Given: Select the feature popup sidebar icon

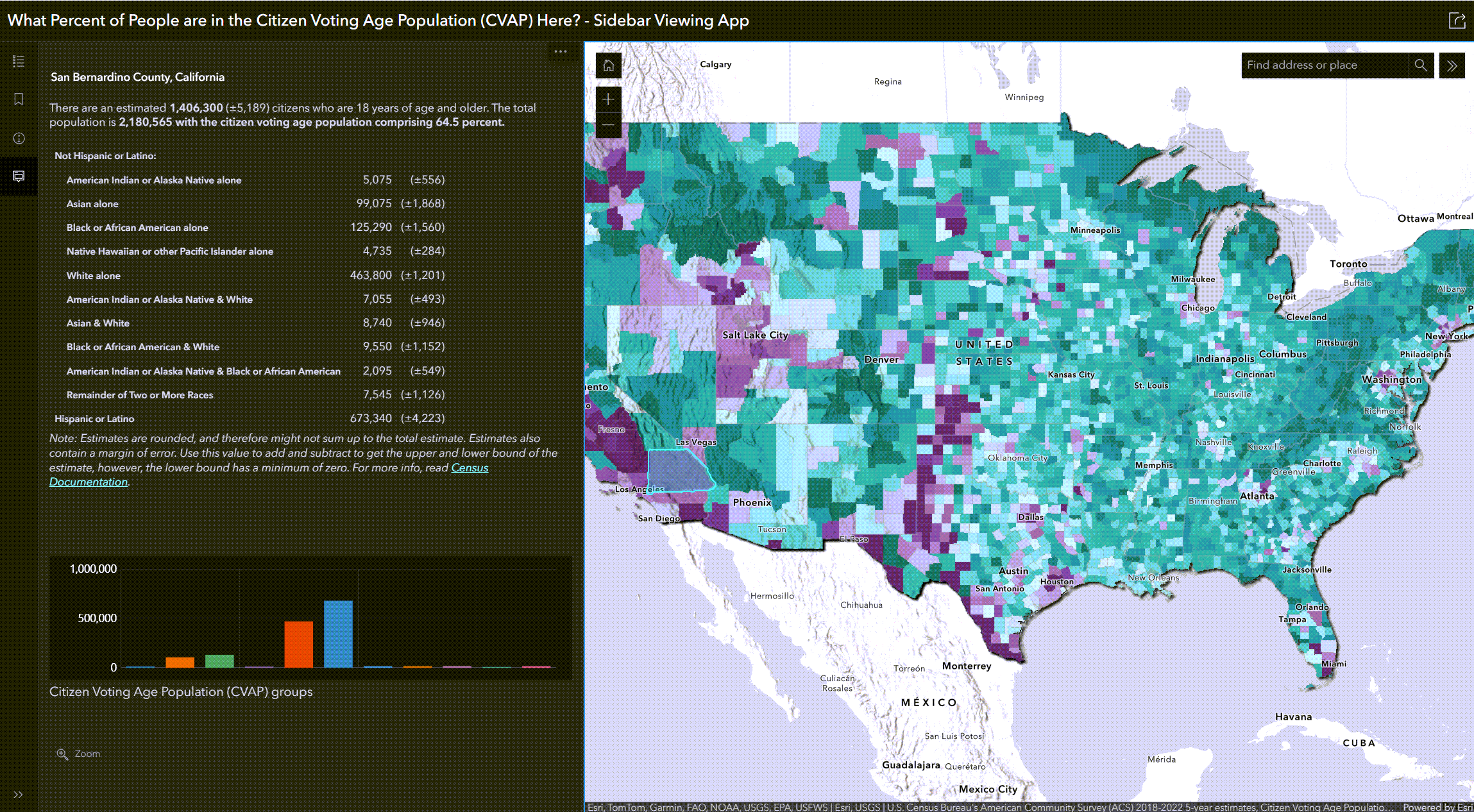Looking at the screenshot, I should (x=19, y=176).
